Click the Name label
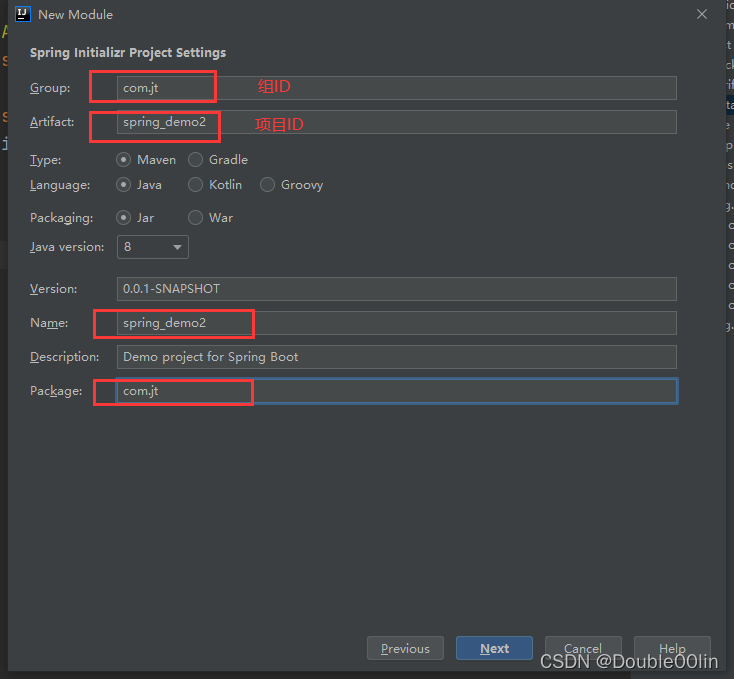The width and height of the screenshot is (734, 679). pyautogui.click(x=49, y=323)
